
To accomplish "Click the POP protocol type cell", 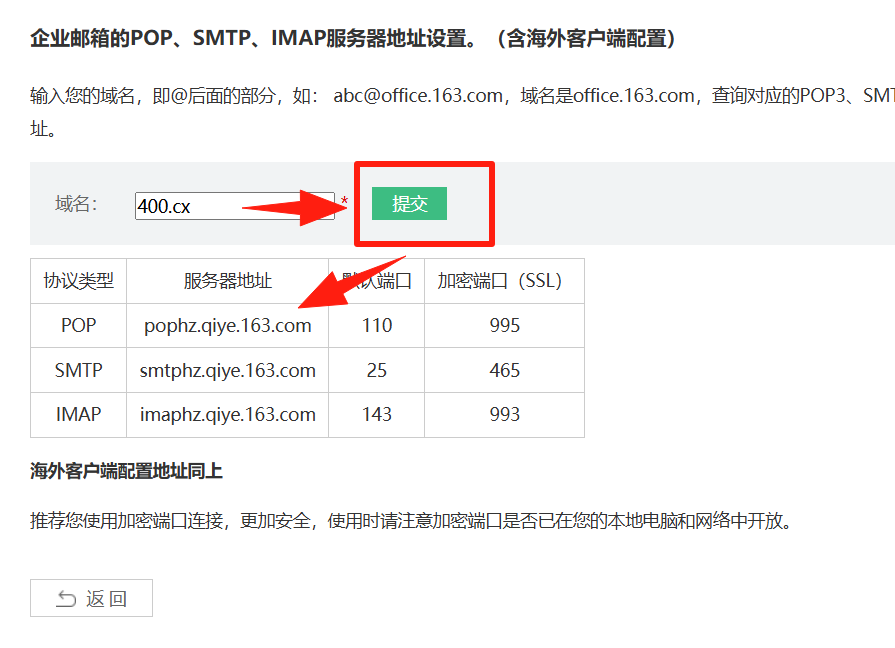I will pyautogui.click(x=78, y=325).
